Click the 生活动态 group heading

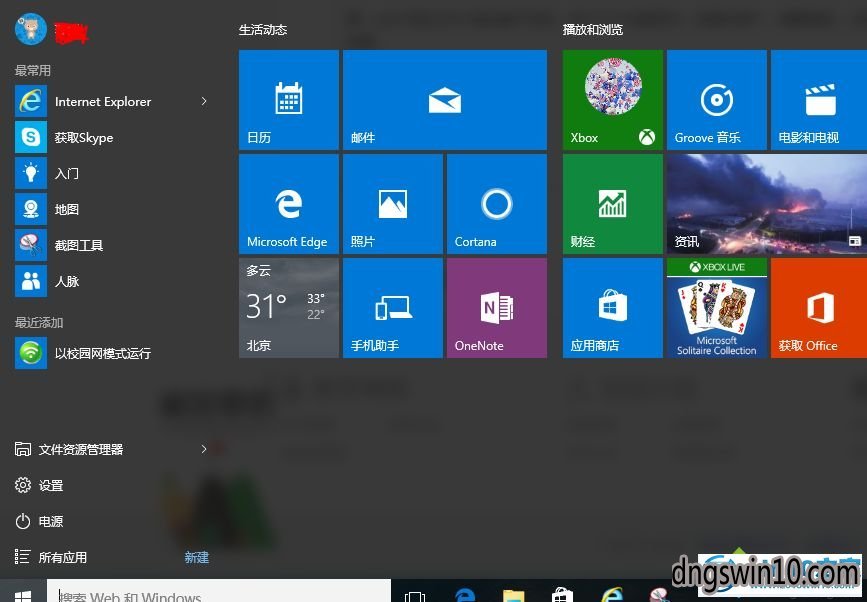pyautogui.click(x=263, y=29)
